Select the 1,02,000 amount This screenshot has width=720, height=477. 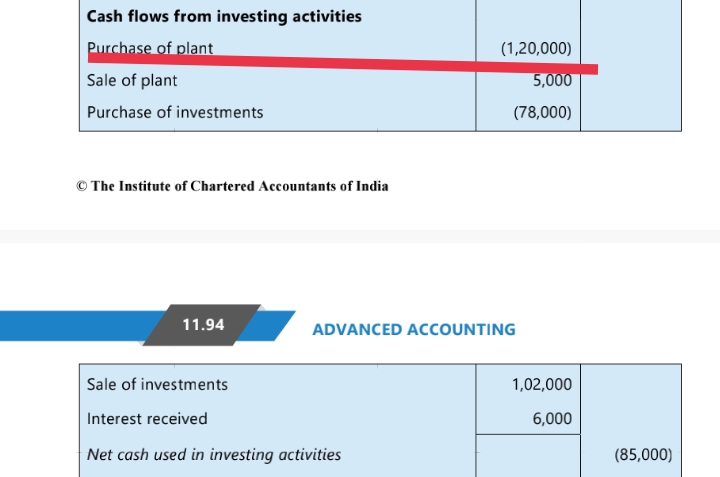tap(541, 384)
